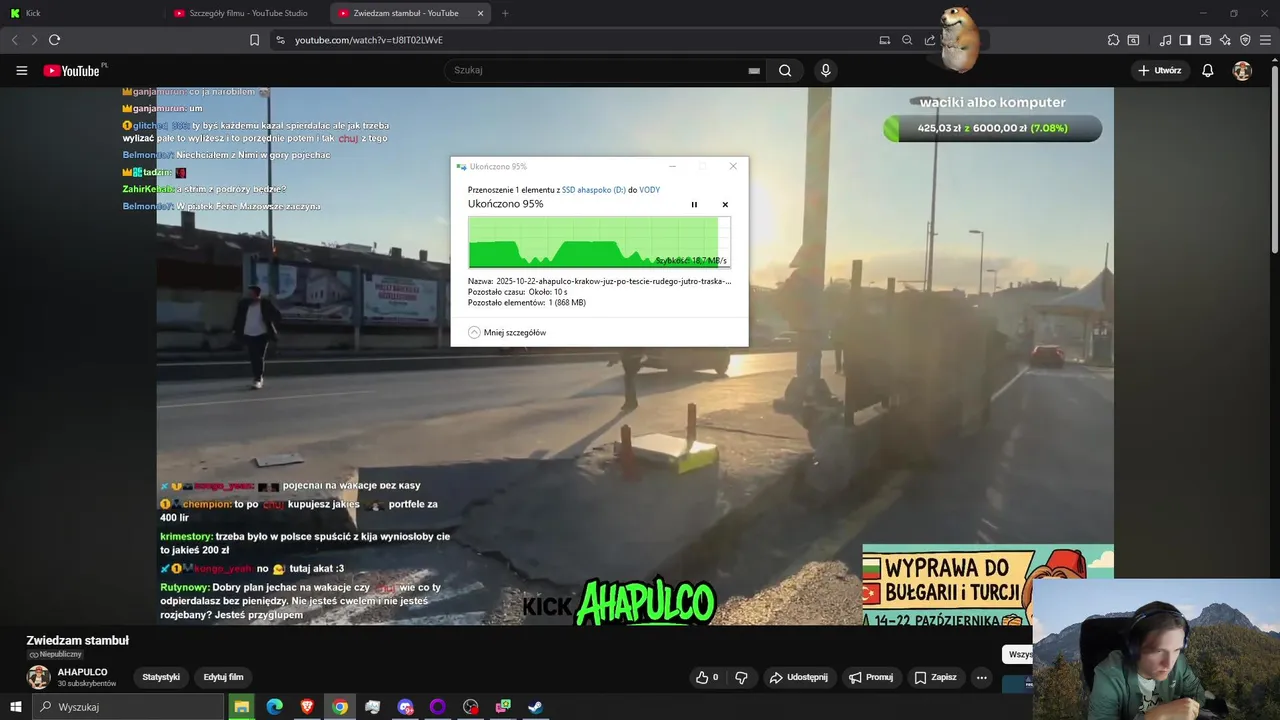
Task: Bookmark this page icon in address bar
Action: (254, 40)
